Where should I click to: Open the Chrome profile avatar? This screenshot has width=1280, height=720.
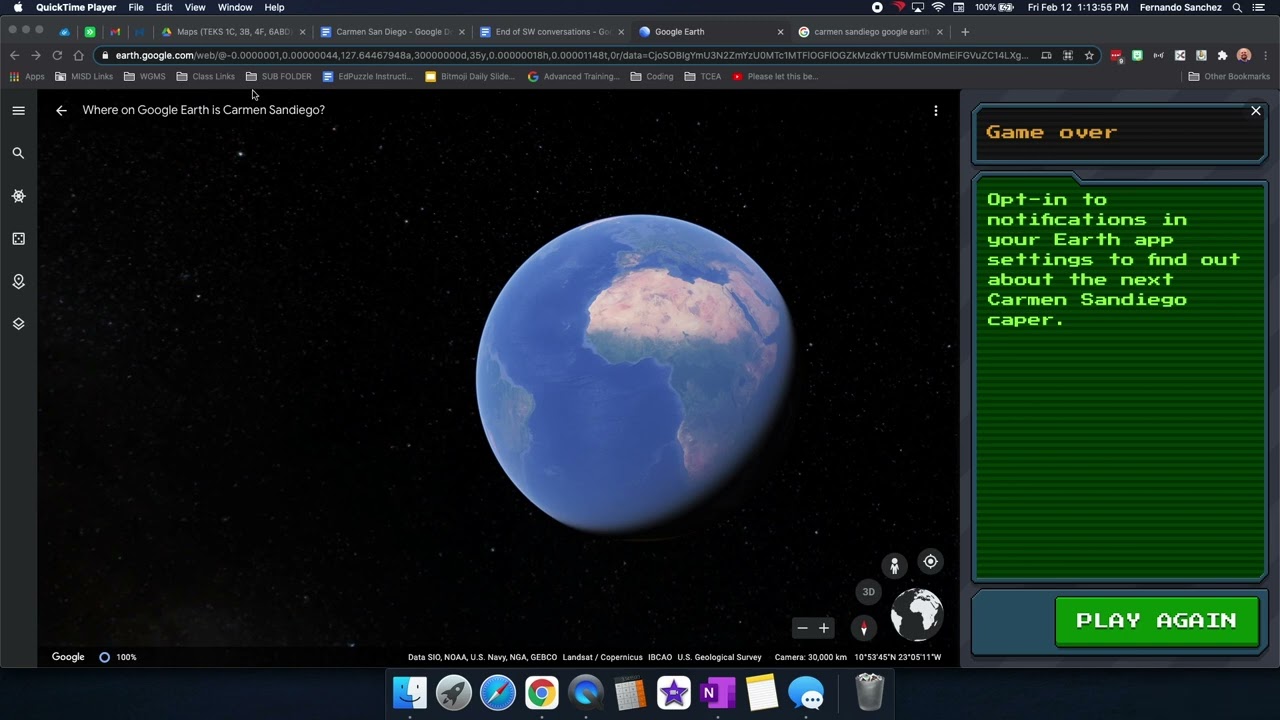1244,56
